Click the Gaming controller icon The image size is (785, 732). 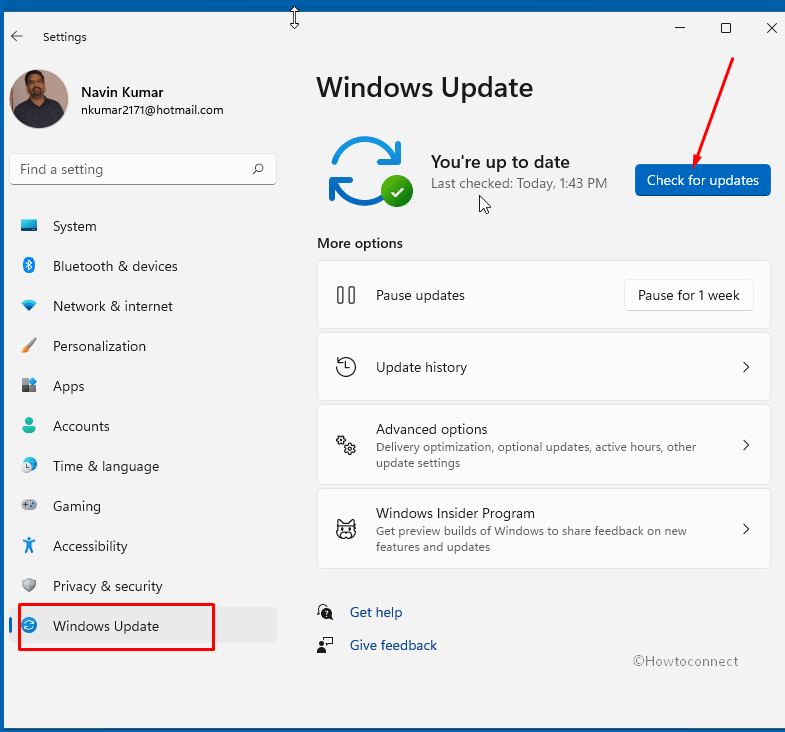(x=29, y=506)
